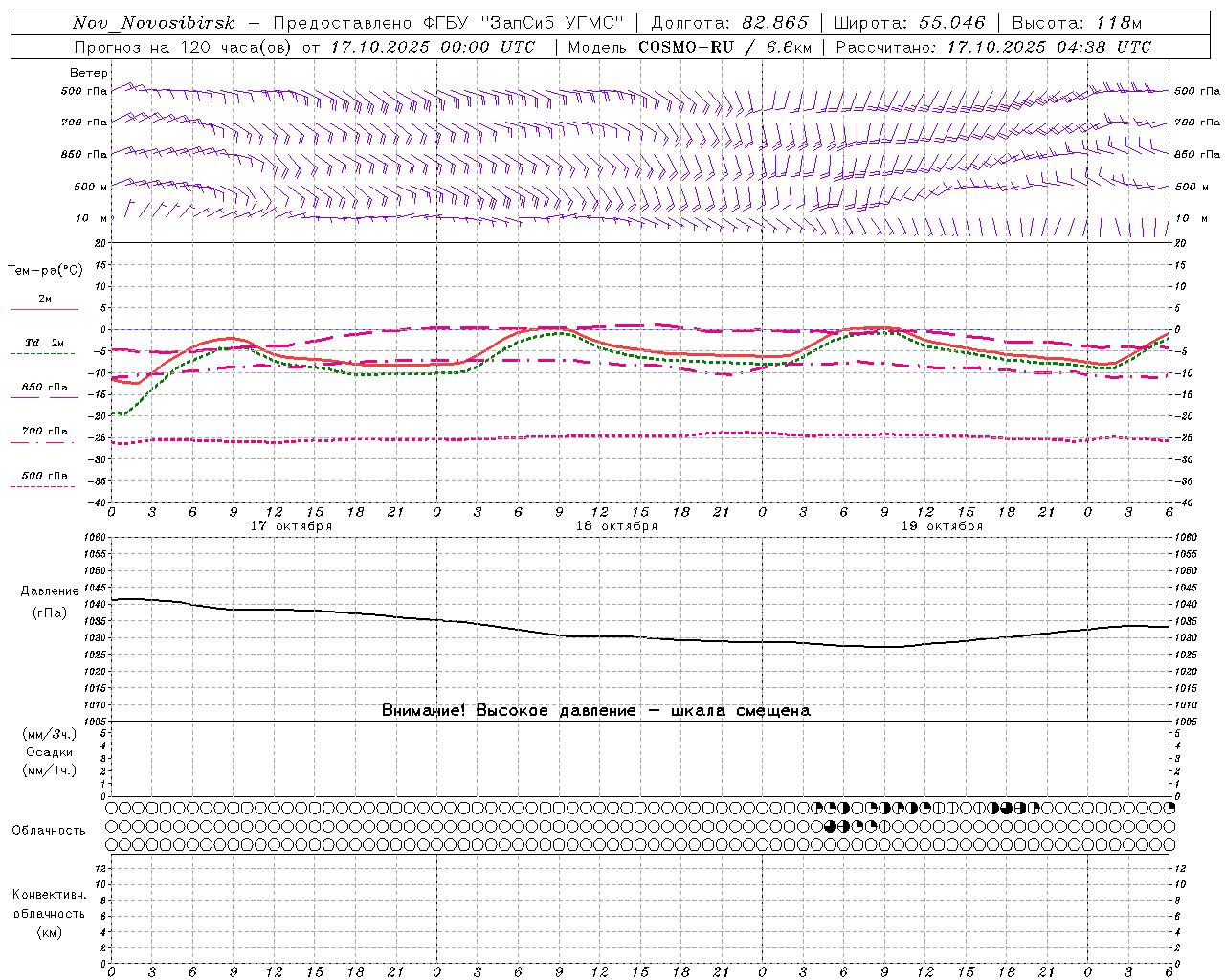
Task: Select the 'Прогноз на 120 часа(ов)' forecast header text
Action: pyautogui.click(x=184, y=47)
